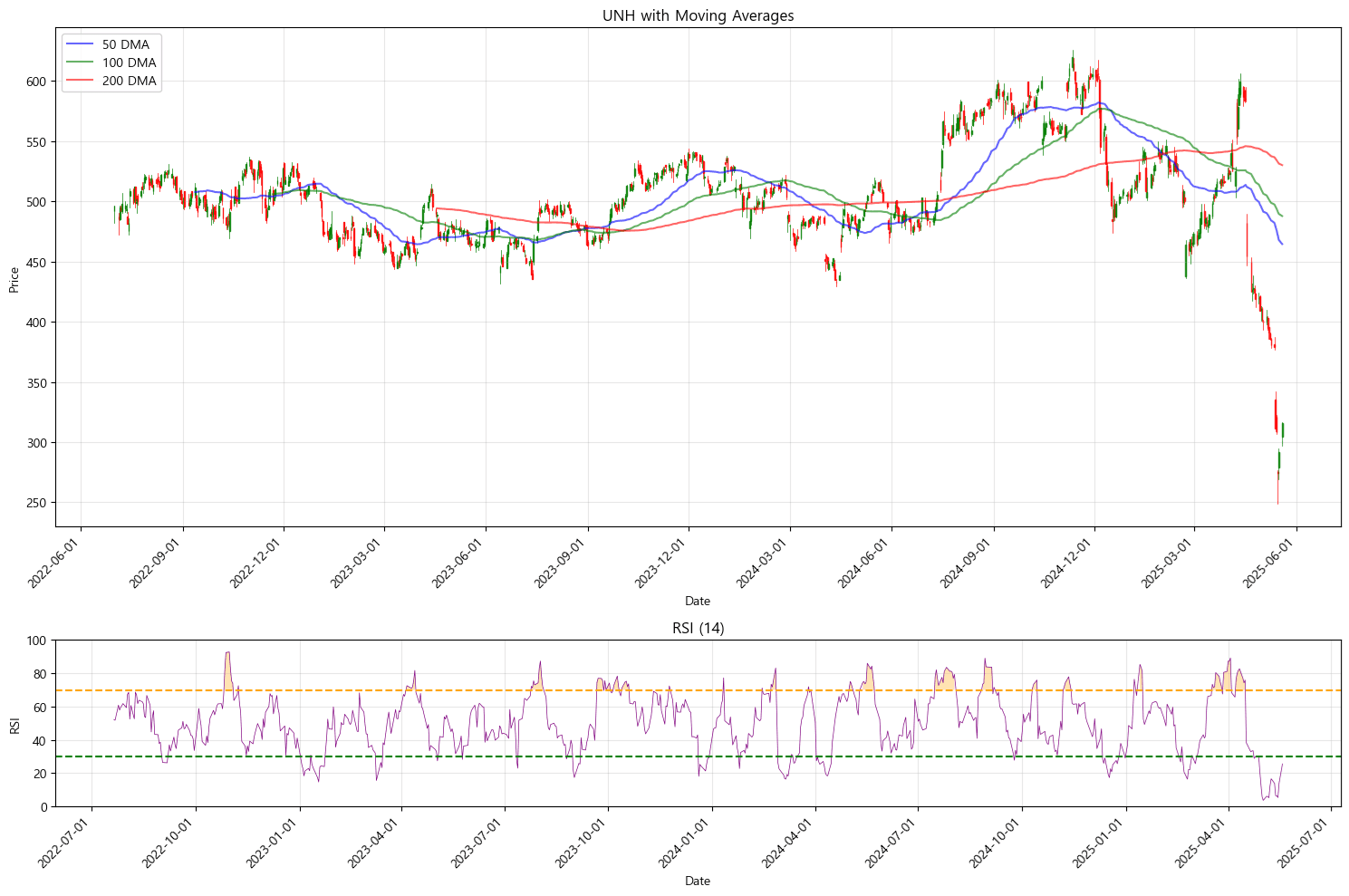Viewport: 1349px width, 896px height.
Task: Select the 2023-04-01 date tick label
Action: (x=377, y=843)
